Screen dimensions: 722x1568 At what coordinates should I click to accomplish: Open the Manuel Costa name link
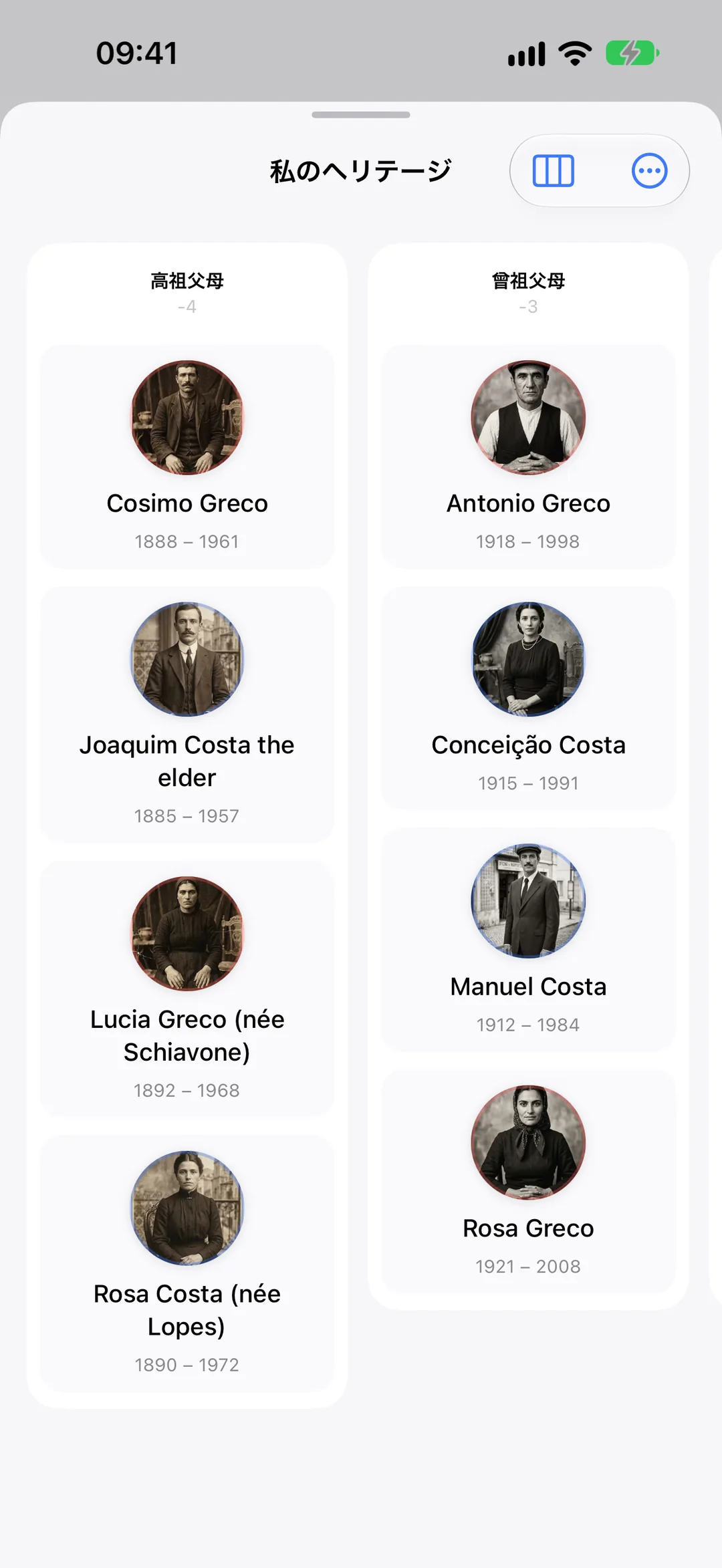click(528, 987)
